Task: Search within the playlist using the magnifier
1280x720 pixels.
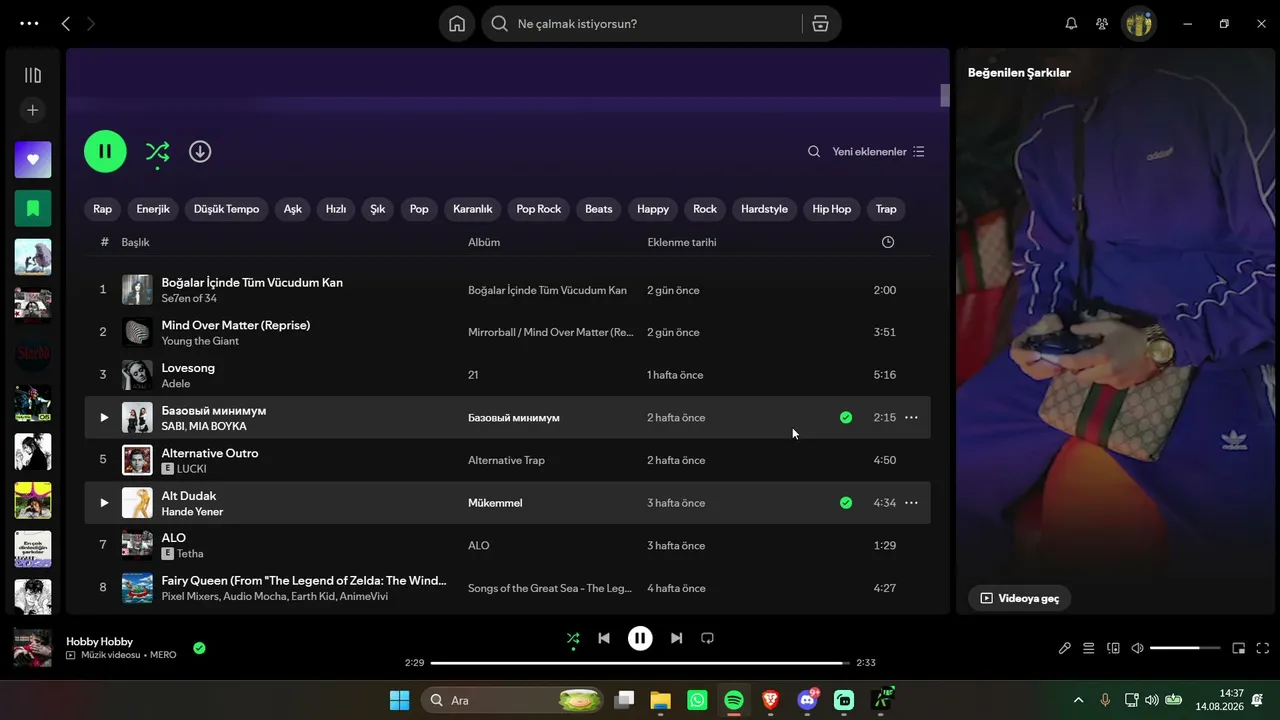Action: (814, 152)
